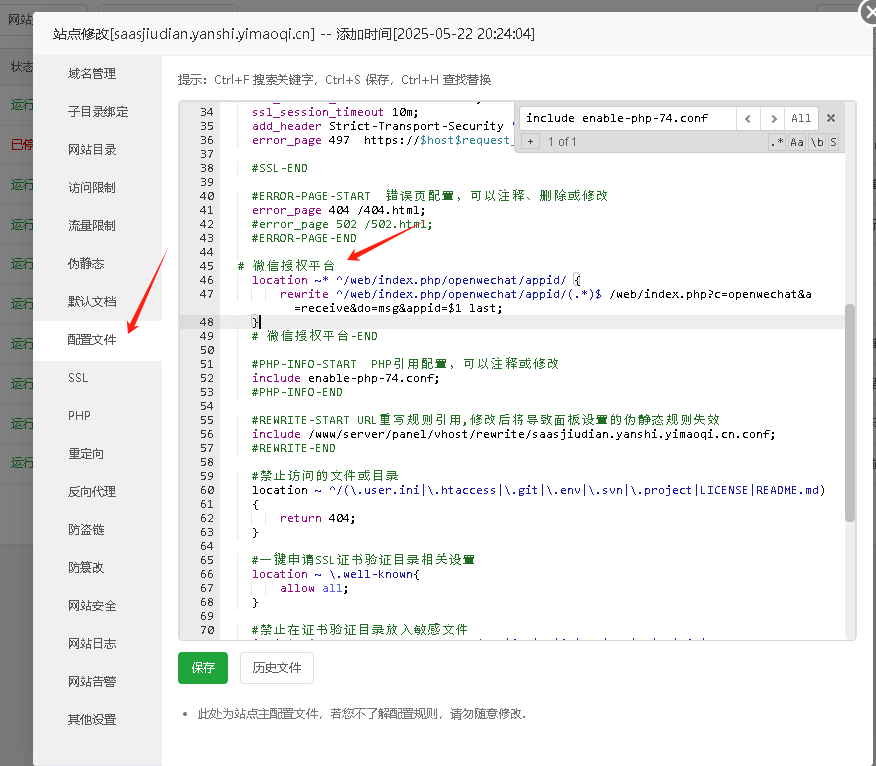Click '#PHP-INFO-END' comment line

[x=297, y=392]
